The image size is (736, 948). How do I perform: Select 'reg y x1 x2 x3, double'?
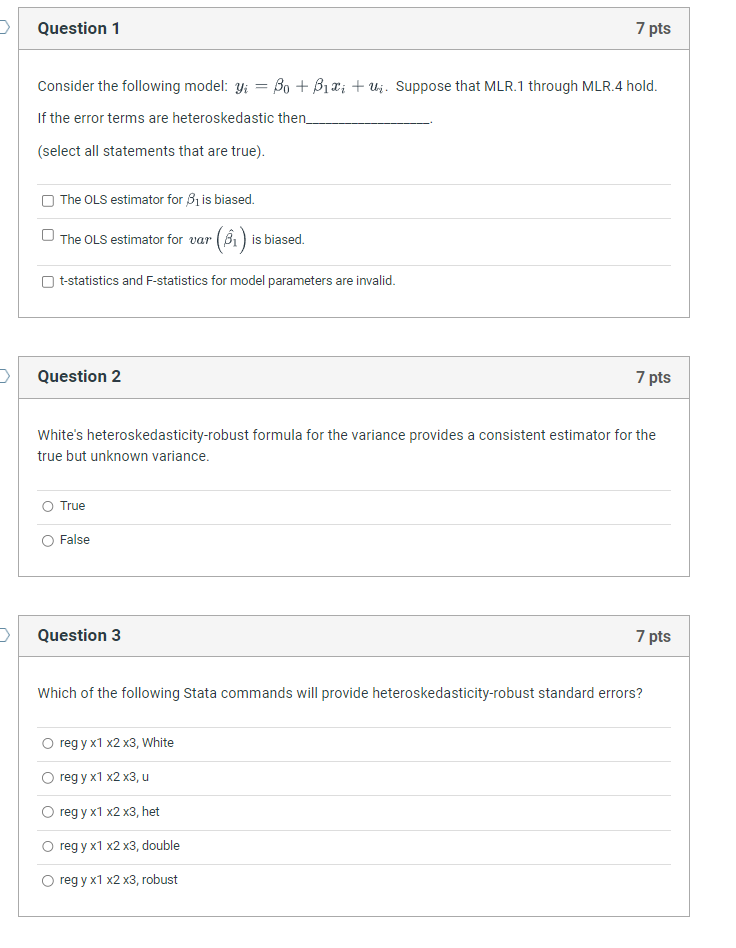48,846
